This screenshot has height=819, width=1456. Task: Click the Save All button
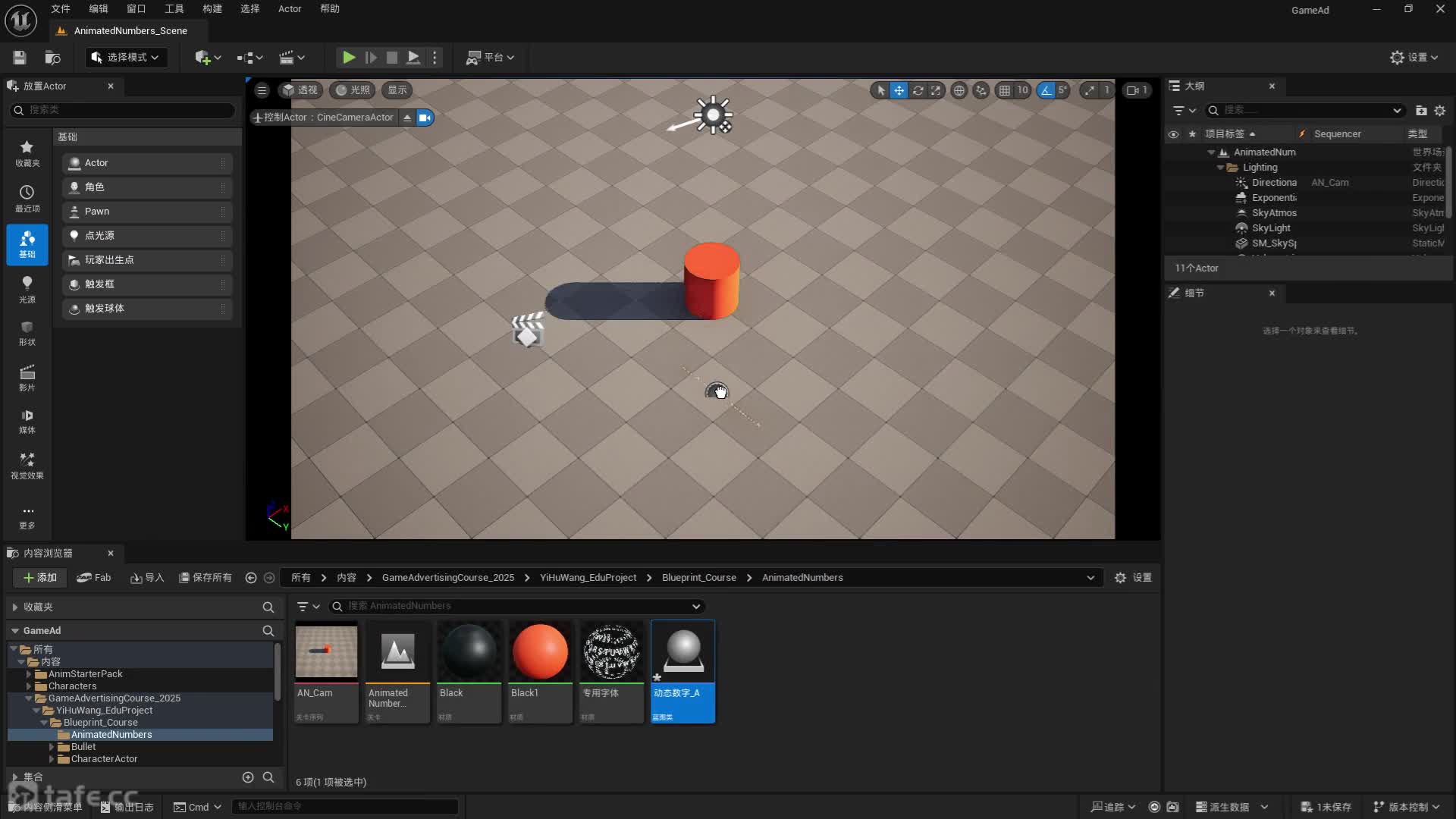(x=205, y=578)
